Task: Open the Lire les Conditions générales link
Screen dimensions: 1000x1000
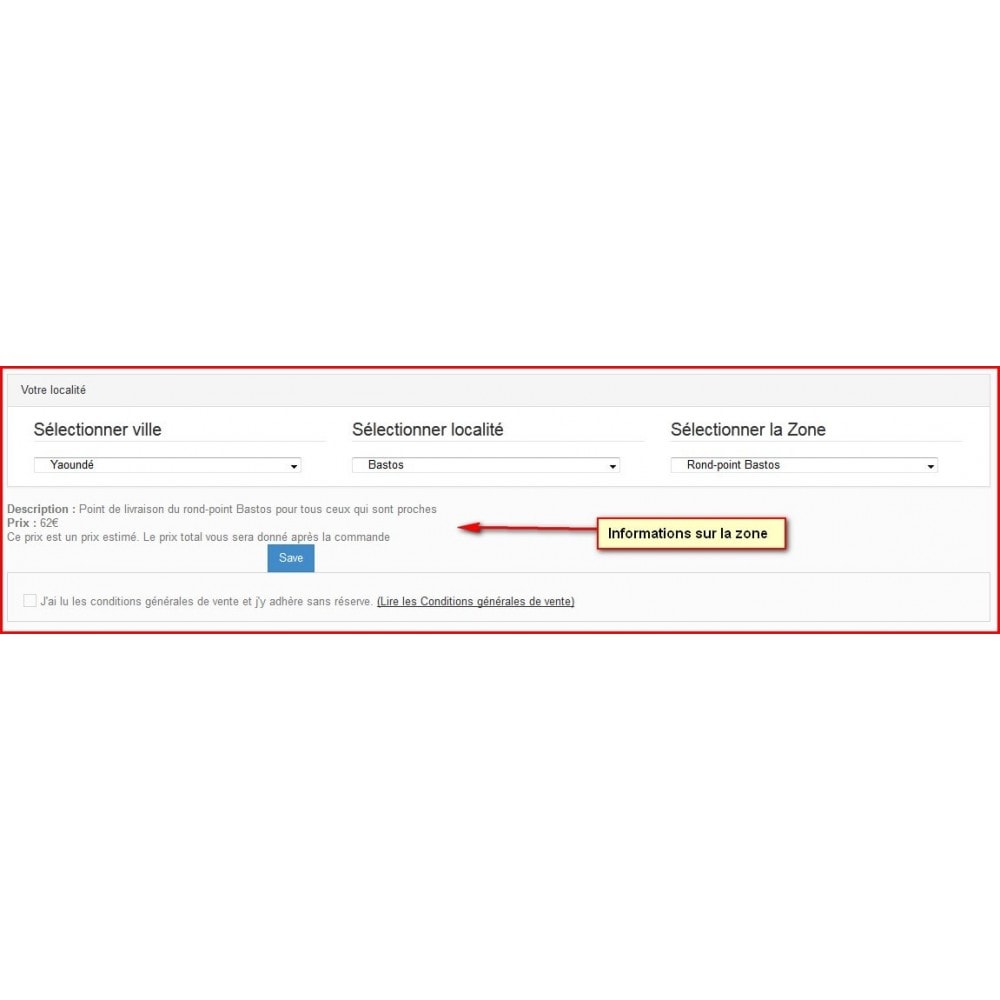Action: [475, 601]
